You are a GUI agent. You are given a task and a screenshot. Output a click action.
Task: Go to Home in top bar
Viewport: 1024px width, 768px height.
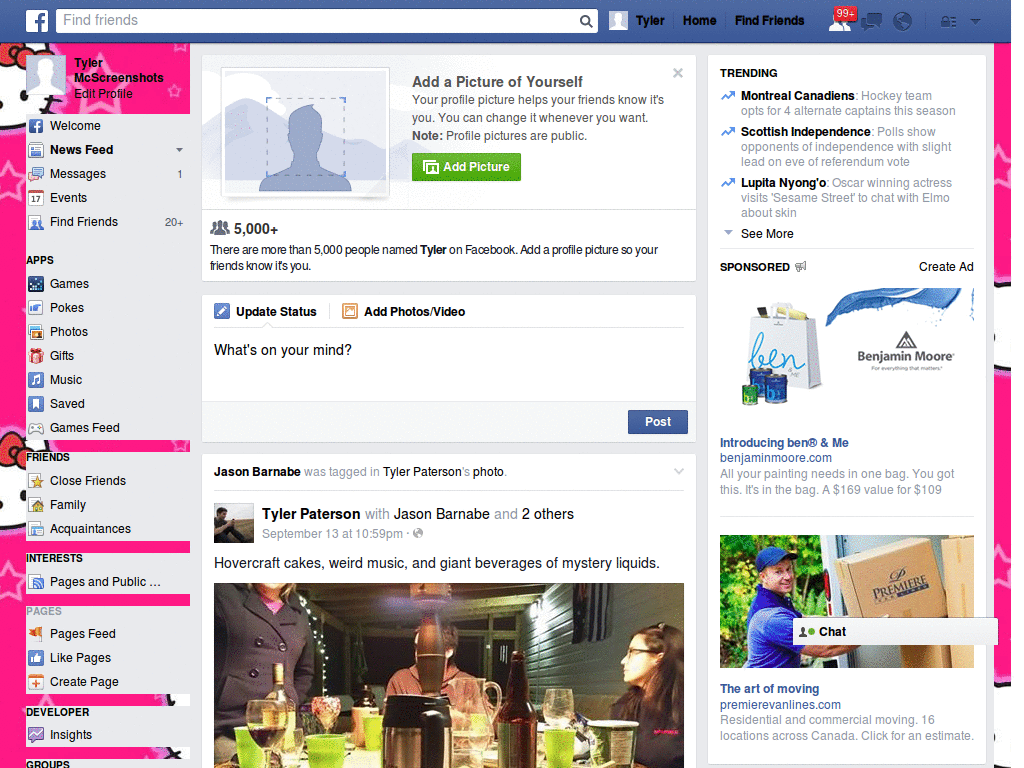click(699, 21)
